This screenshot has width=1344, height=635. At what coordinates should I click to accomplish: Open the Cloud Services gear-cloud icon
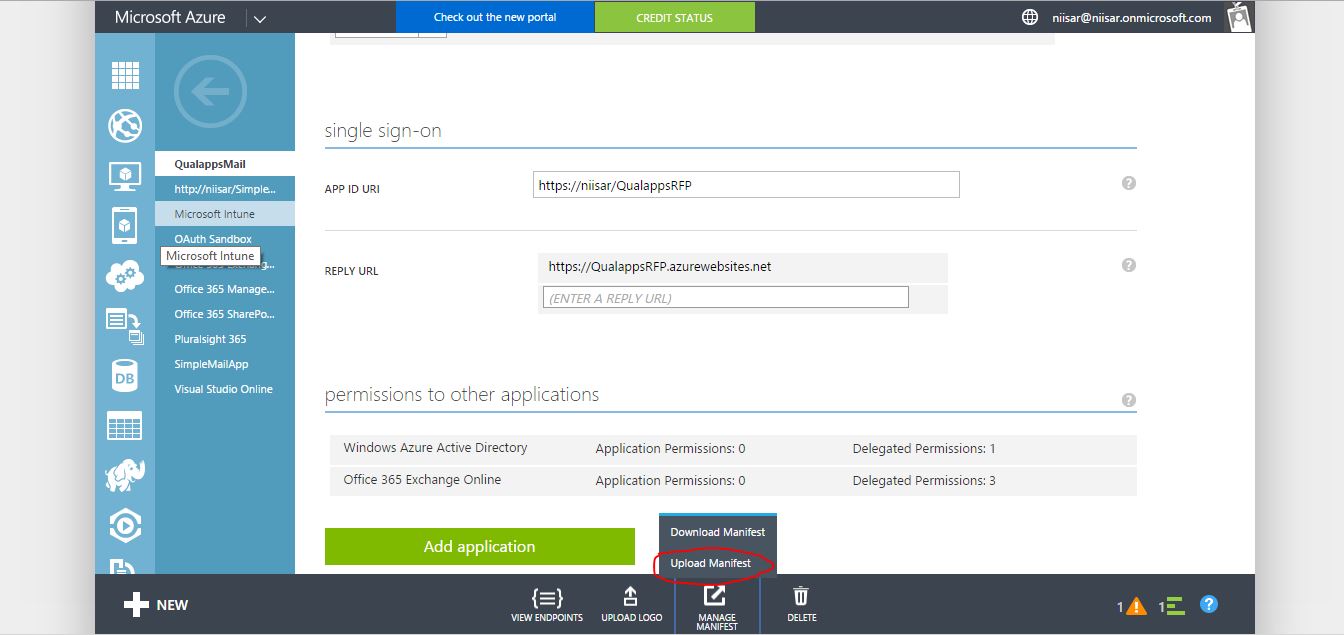[125, 275]
